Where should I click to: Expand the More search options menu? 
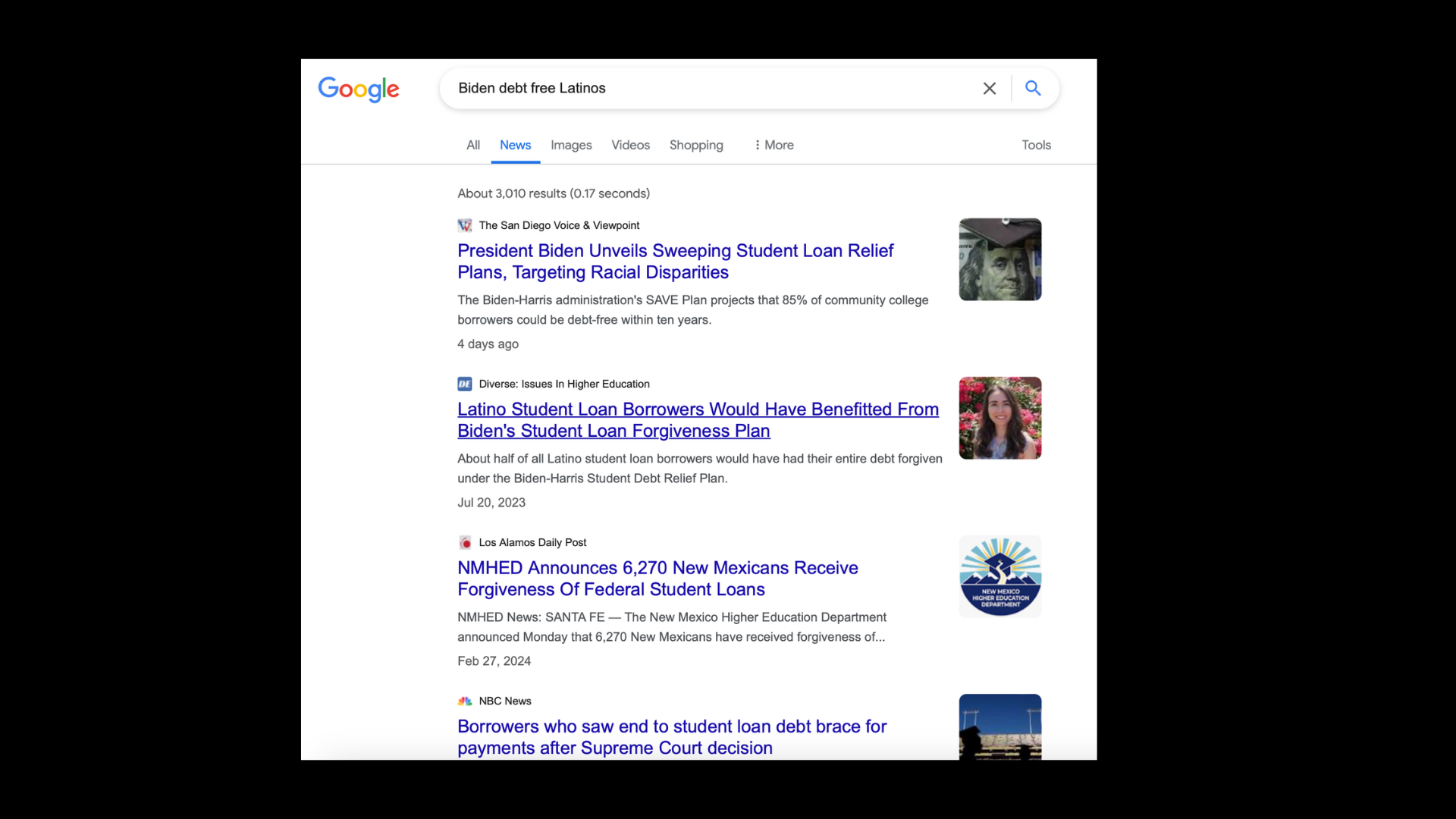click(773, 145)
